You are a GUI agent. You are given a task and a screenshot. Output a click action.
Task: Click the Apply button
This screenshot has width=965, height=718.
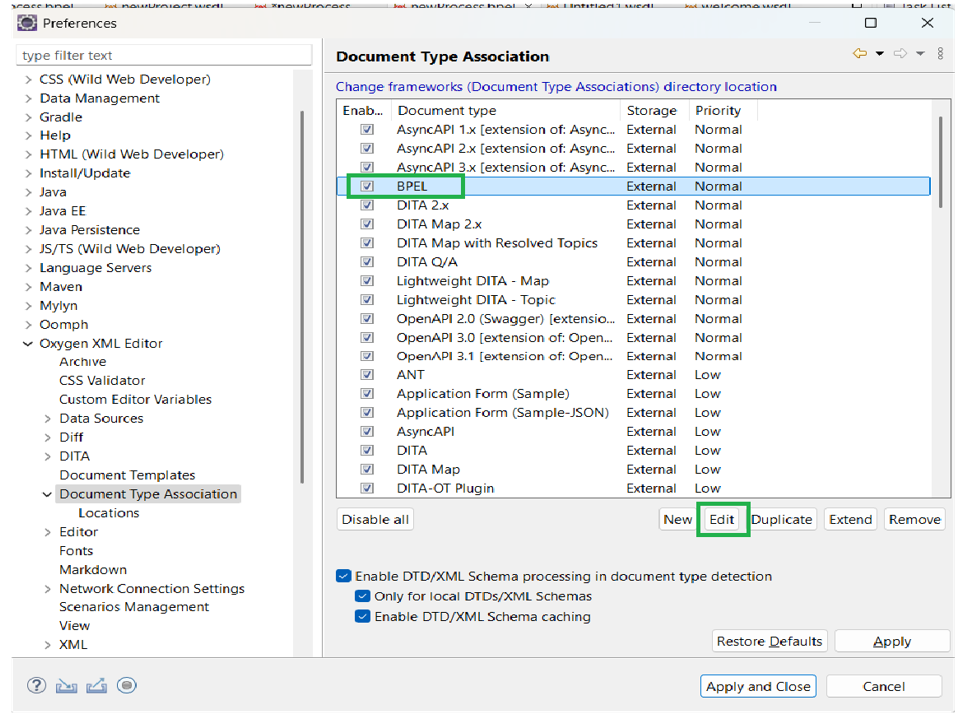[892, 641]
